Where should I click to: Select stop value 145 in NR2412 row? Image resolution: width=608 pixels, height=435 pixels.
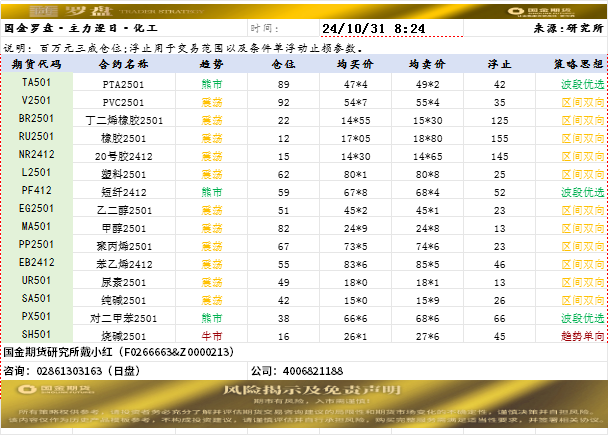[499, 156]
